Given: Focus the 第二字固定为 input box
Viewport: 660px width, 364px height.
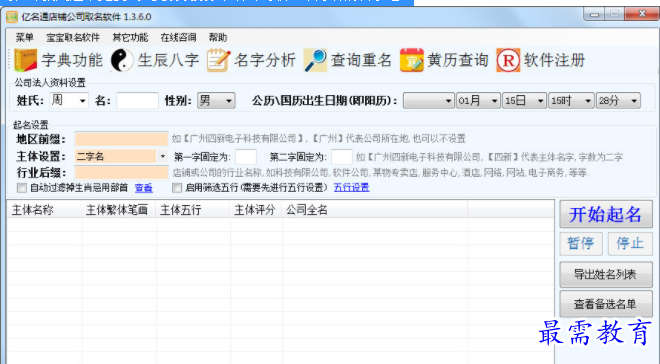Looking at the screenshot, I should (x=342, y=157).
